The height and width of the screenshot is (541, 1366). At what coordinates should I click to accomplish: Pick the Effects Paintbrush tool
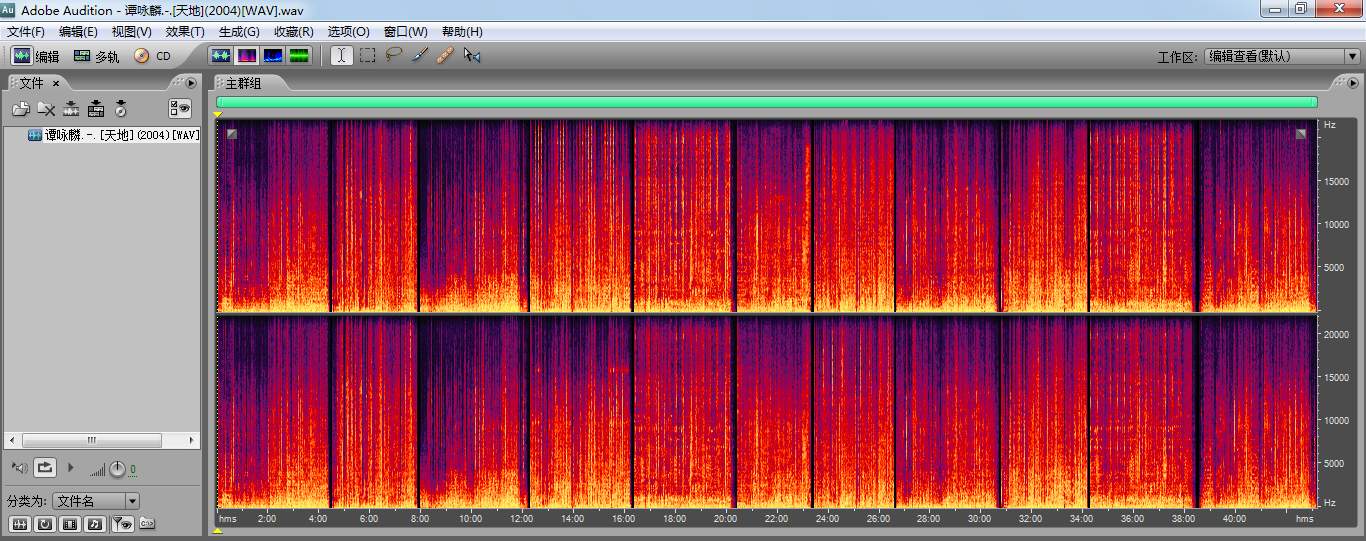tap(420, 56)
